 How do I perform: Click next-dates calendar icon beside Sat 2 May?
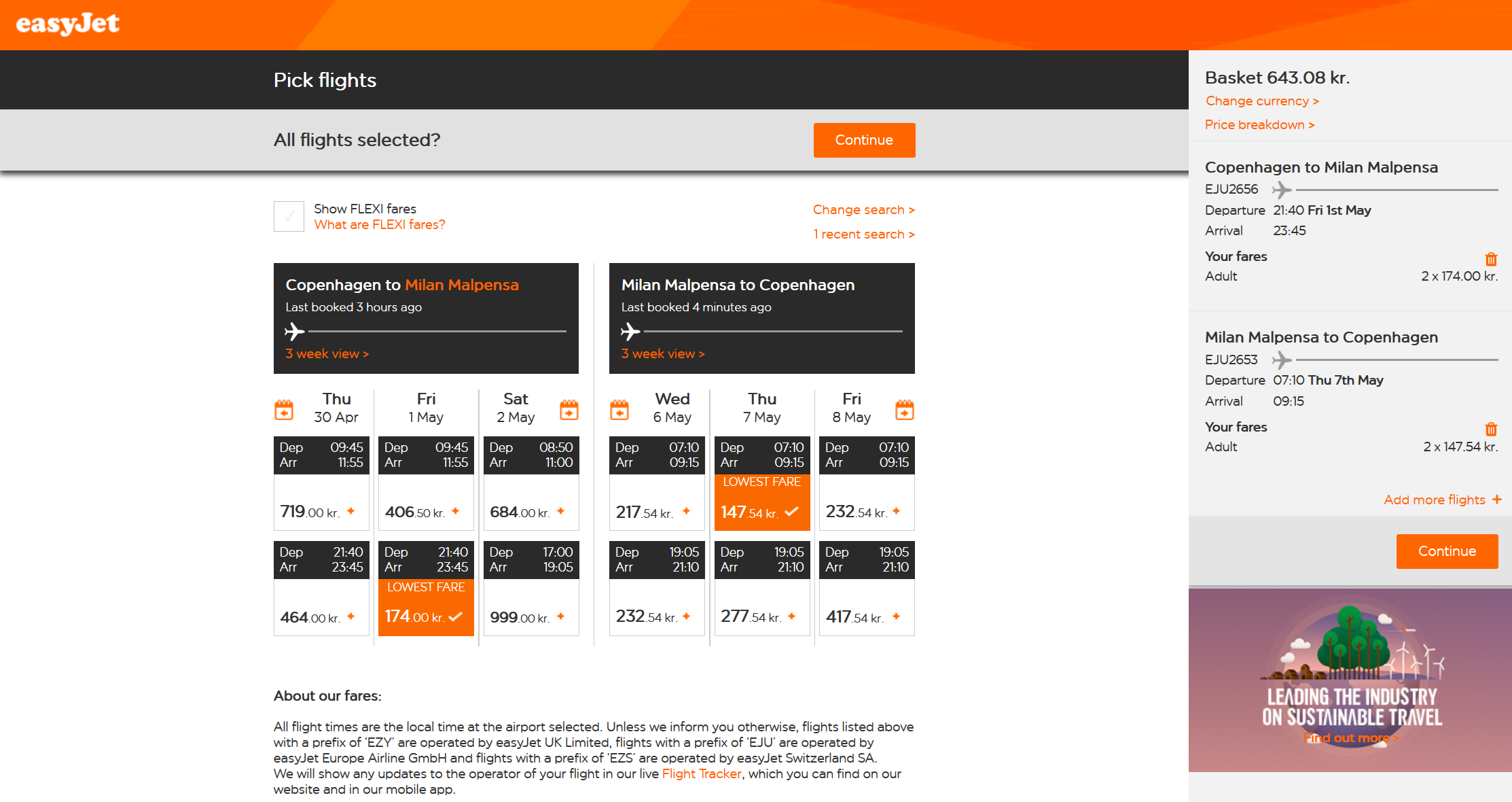[569, 410]
